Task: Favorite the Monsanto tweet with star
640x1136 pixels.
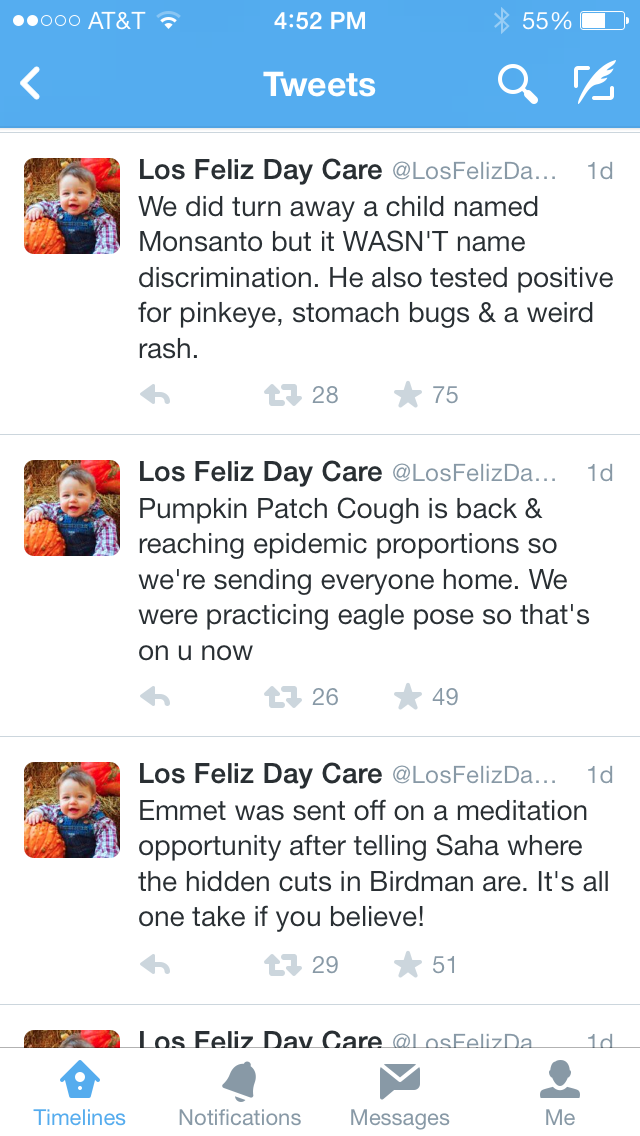Action: coord(408,396)
